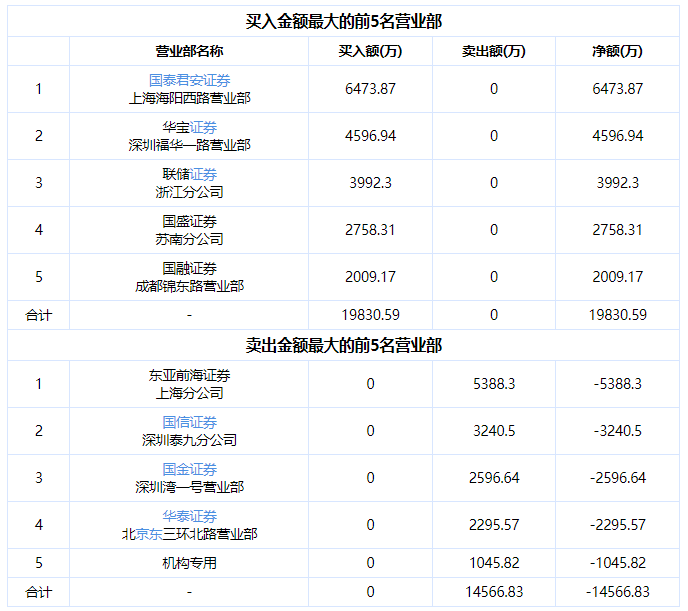Click 上海分公司 text
This screenshot has width=688, height=611.
coord(190,393)
